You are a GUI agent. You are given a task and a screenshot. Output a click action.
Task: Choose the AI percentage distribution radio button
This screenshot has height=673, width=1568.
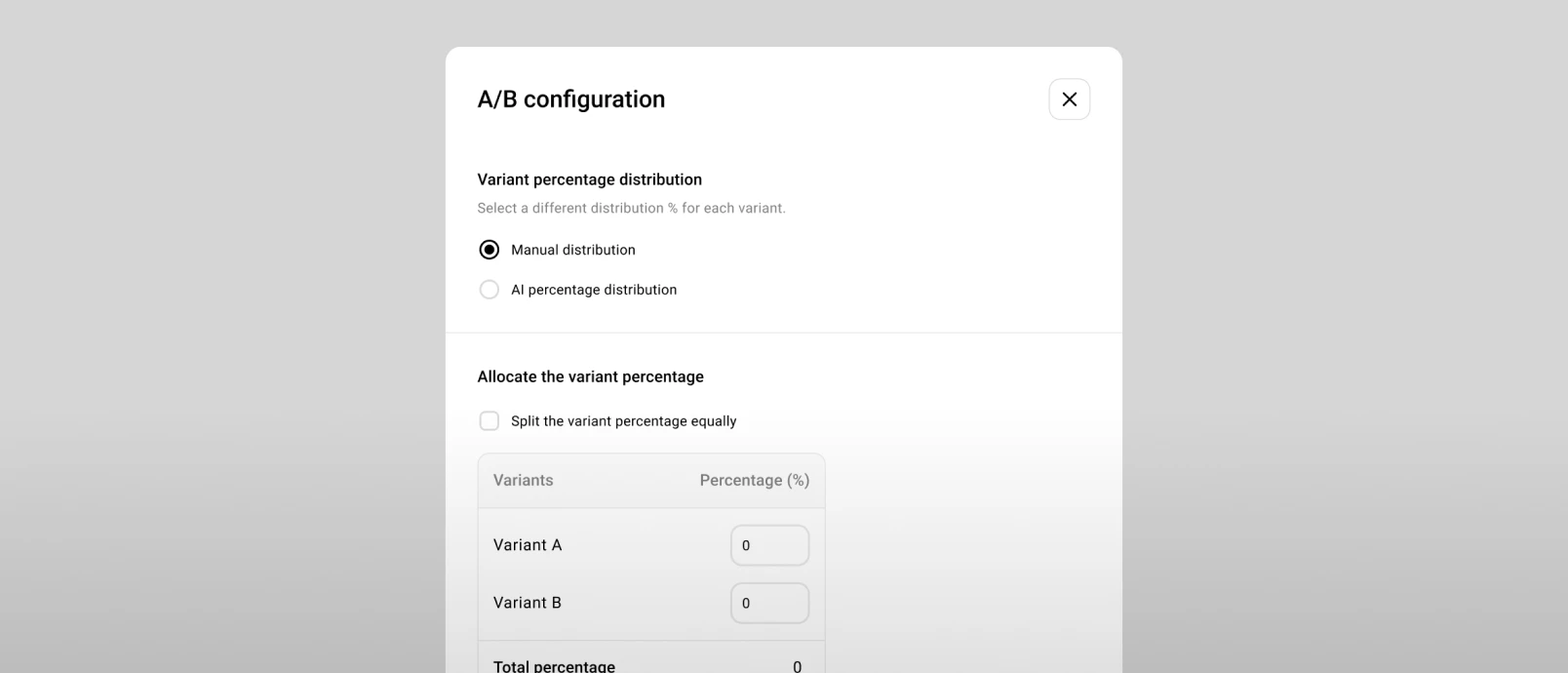(x=490, y=290)
